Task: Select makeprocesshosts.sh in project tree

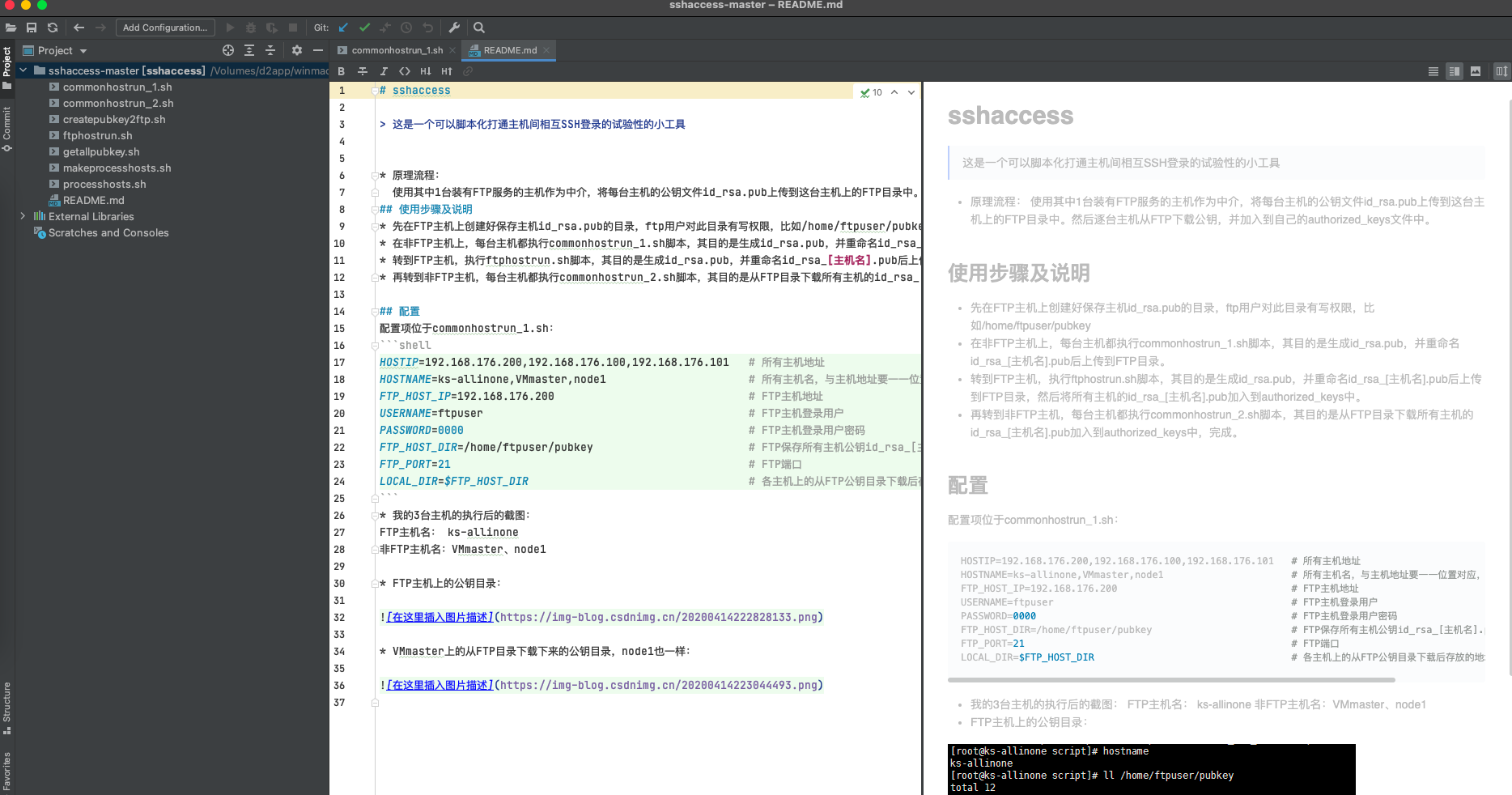Action: point(117,168)
